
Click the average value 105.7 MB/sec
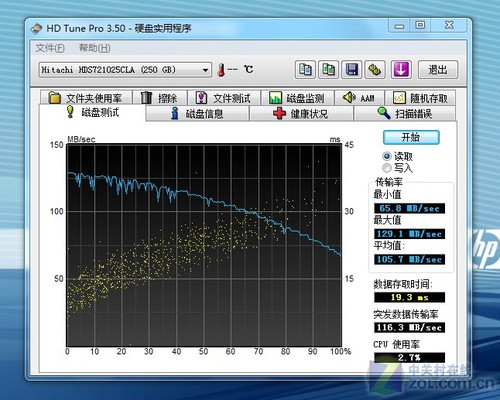pyautogui.click(x=410, y=259)
